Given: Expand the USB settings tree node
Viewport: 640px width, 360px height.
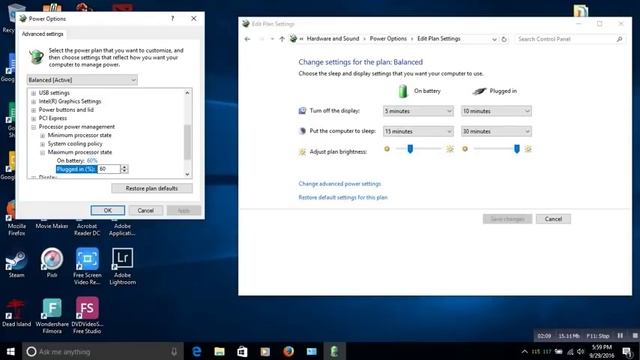Looking at the screenshot, I should click(x=33, y=93).
